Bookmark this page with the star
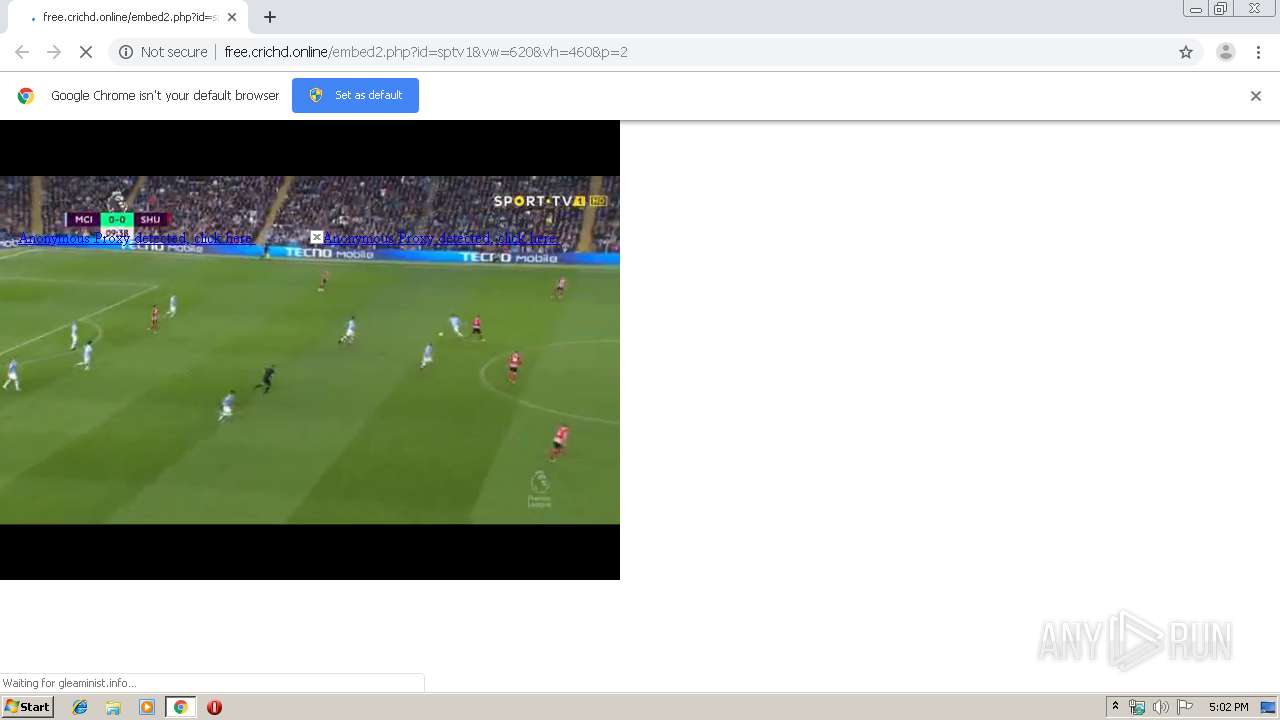The height and width of the screenshot is (720, 1280). click(1186, 52)
